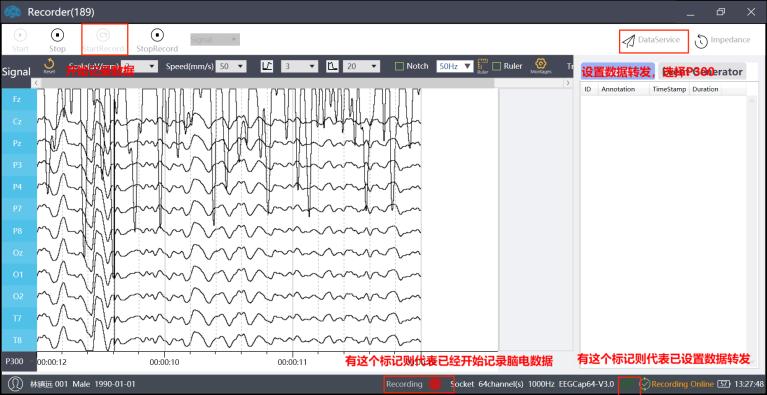Expand the high-pass 3 dropdown
Viewport: 767px width, 395px height.
pos(299,66)
